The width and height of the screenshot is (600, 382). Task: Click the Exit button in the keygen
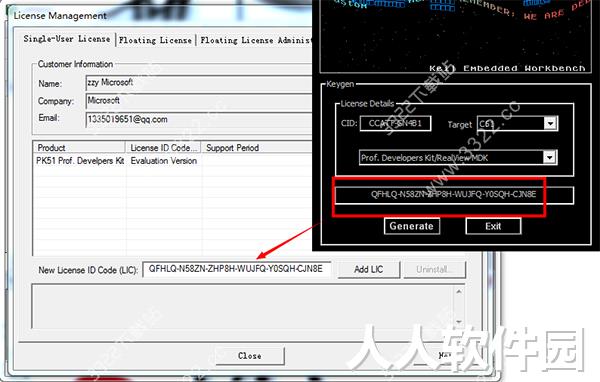click(493, 226)
